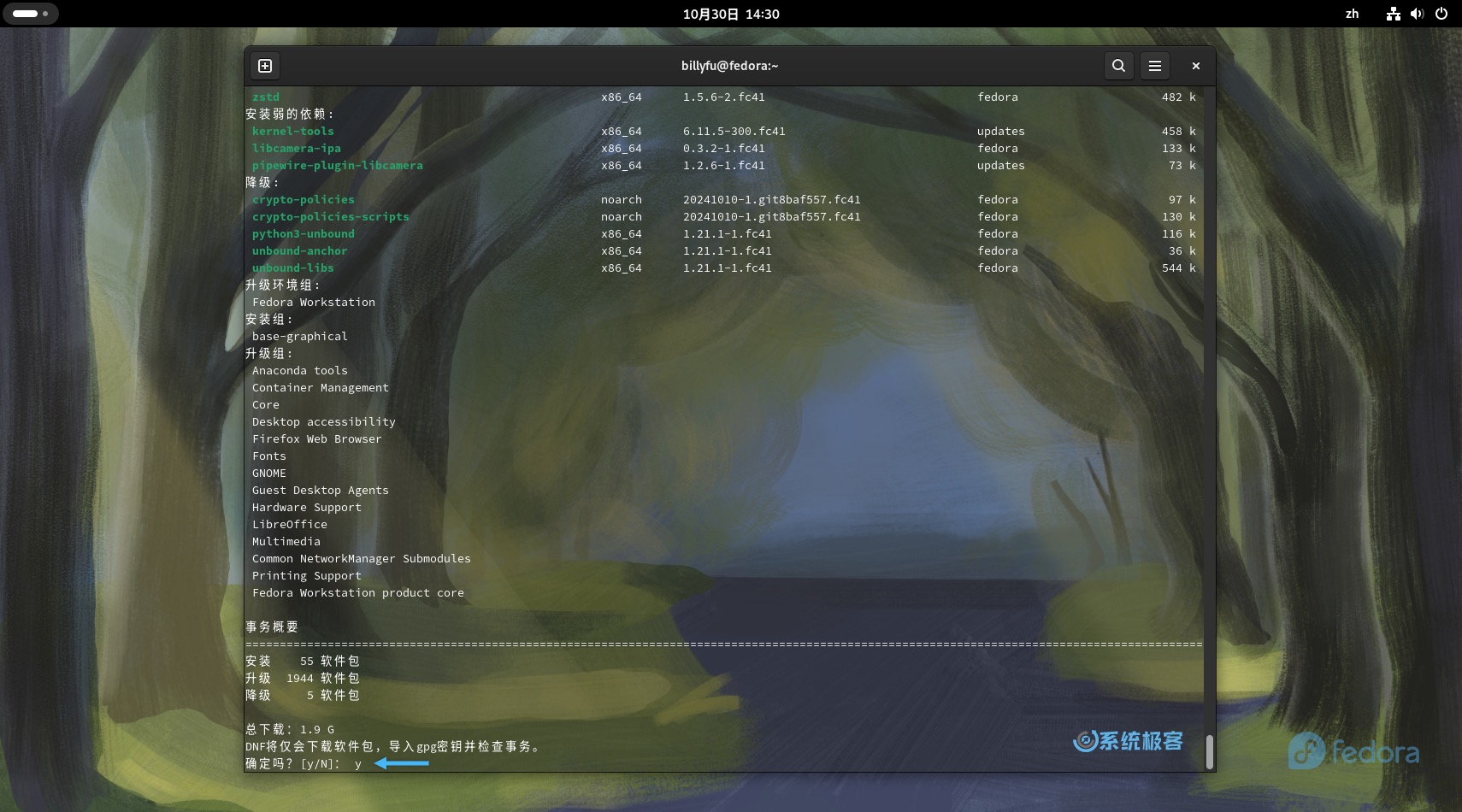The image size is (1462, 812).
Task: Open terminal search
Action: 1118,66
